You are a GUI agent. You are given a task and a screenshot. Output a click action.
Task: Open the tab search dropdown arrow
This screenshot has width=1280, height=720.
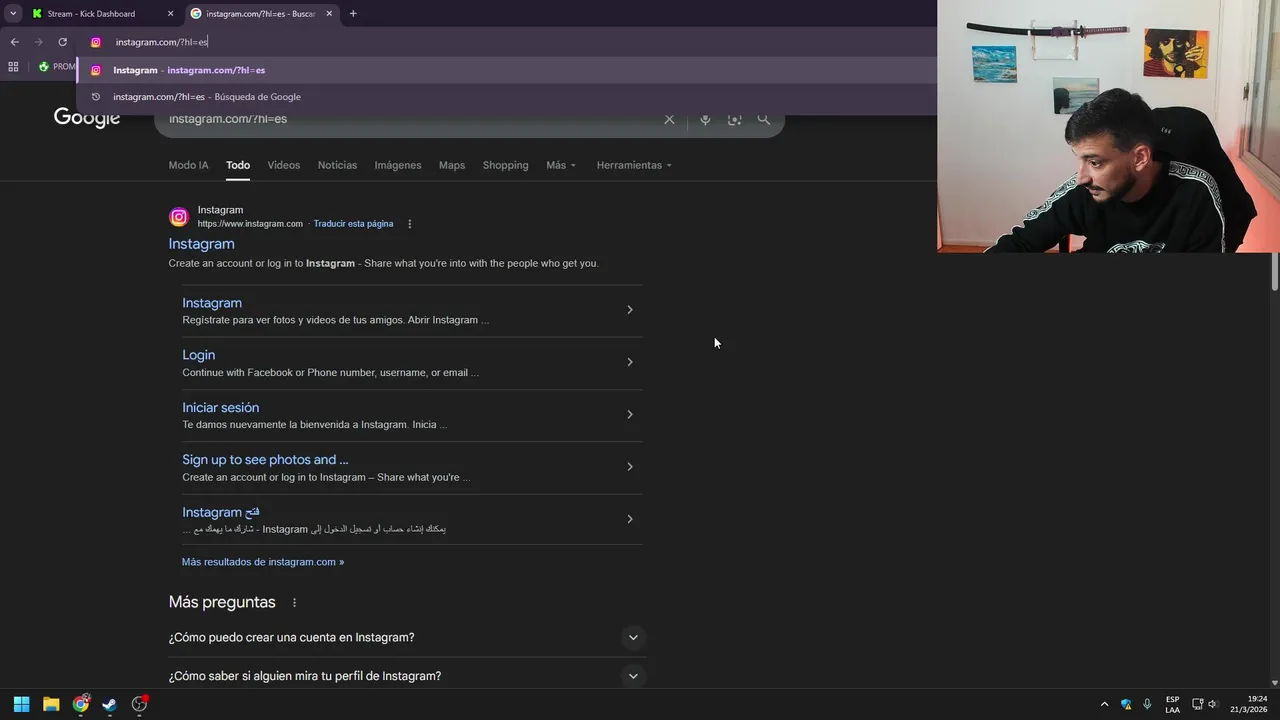pyautogui.click(x=13, y=13)
